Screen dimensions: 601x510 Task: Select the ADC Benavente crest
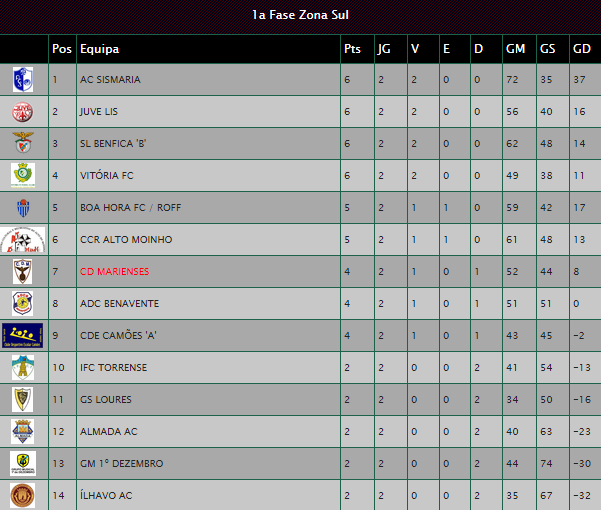(23, 303)
